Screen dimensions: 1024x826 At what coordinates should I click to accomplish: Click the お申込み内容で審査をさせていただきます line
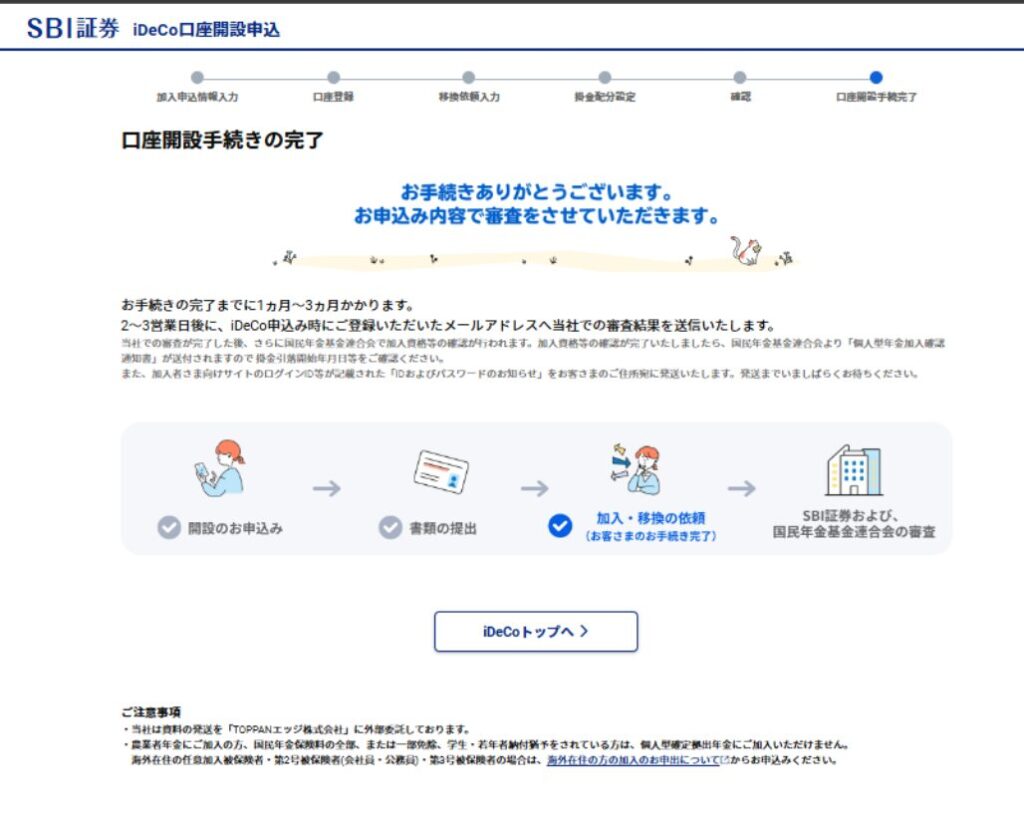(537, 215)
